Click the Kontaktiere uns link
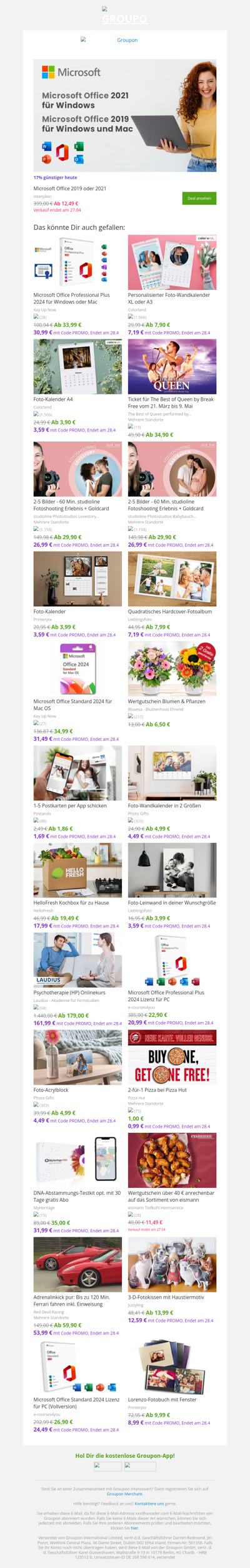The image size is (250, 1568). point(149,1504)
